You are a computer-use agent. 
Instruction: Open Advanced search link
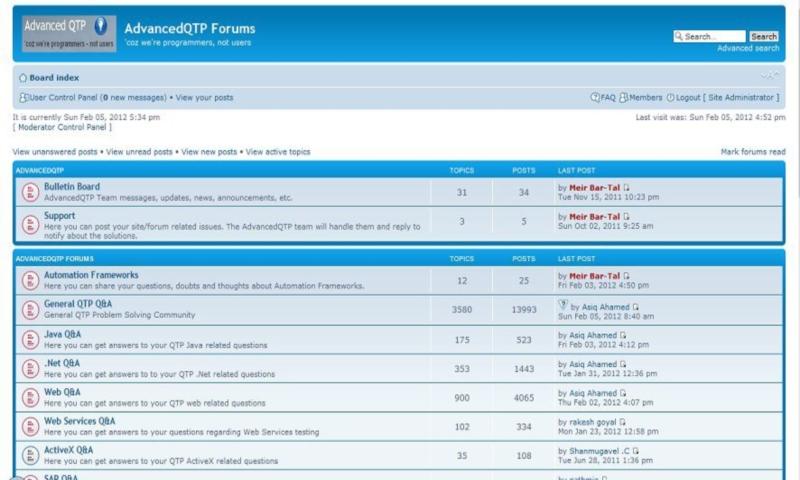click(x=748, y=48)
